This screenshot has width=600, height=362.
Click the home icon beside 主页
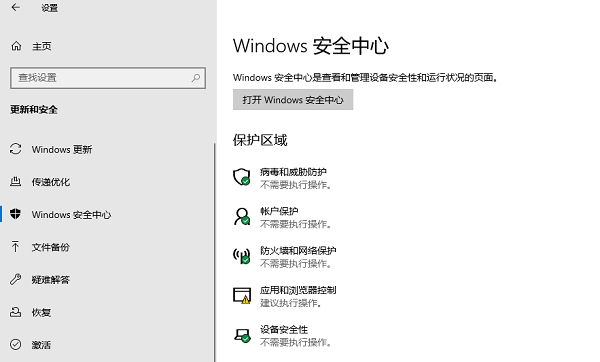coord(16,46)
